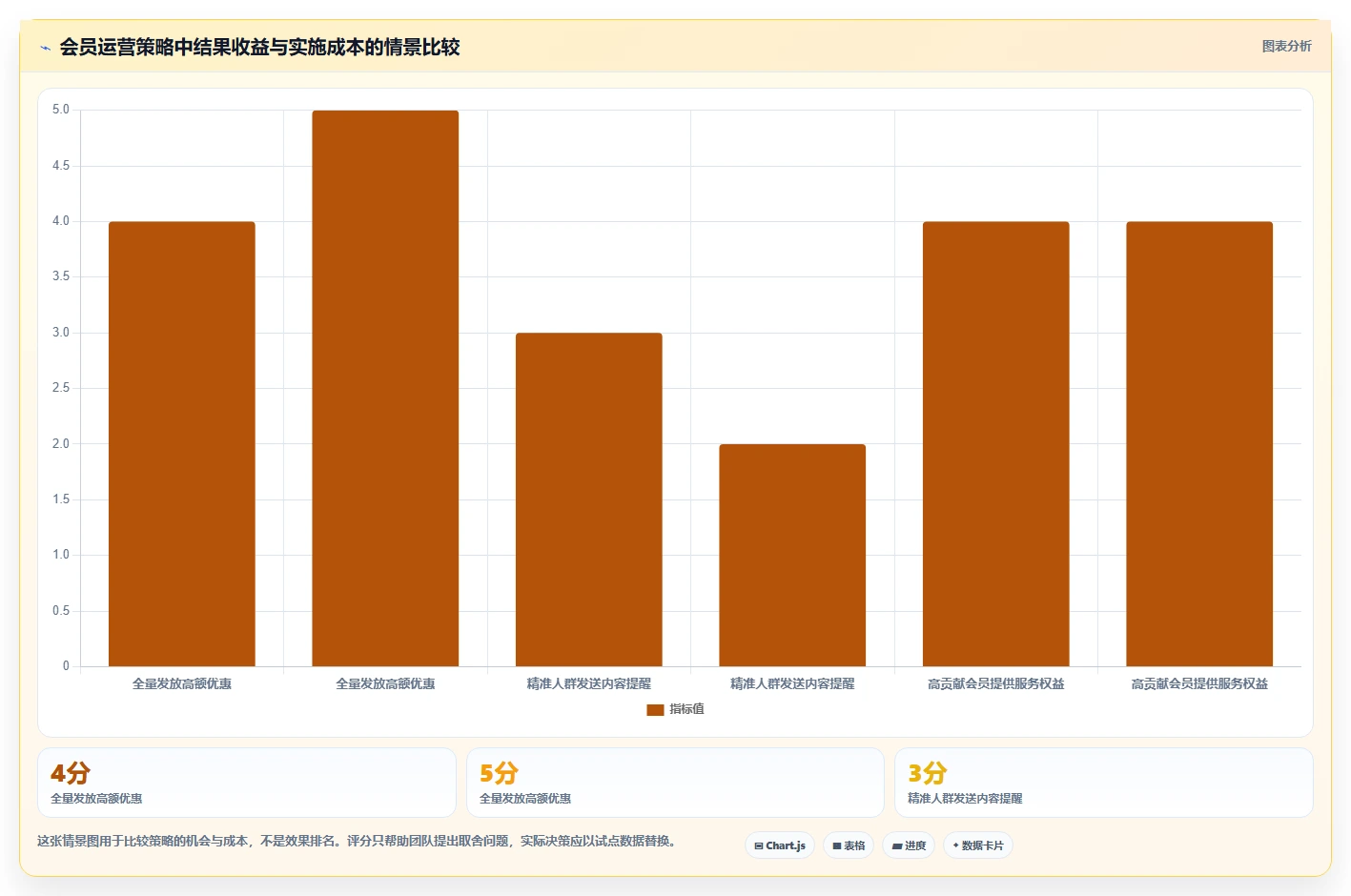The image size is (1351, 896).
Task: Click the 全量发放高额优惠 bar reaching 4.0
Action: click(x=182, y=444)
